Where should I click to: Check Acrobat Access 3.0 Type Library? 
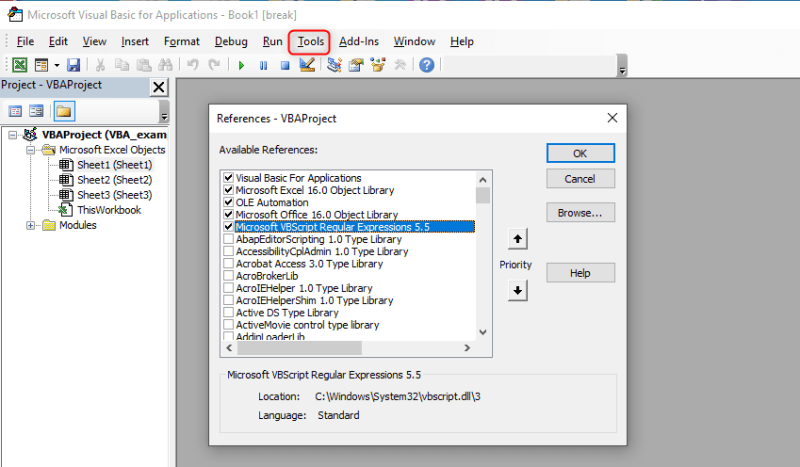click(229, 263)
